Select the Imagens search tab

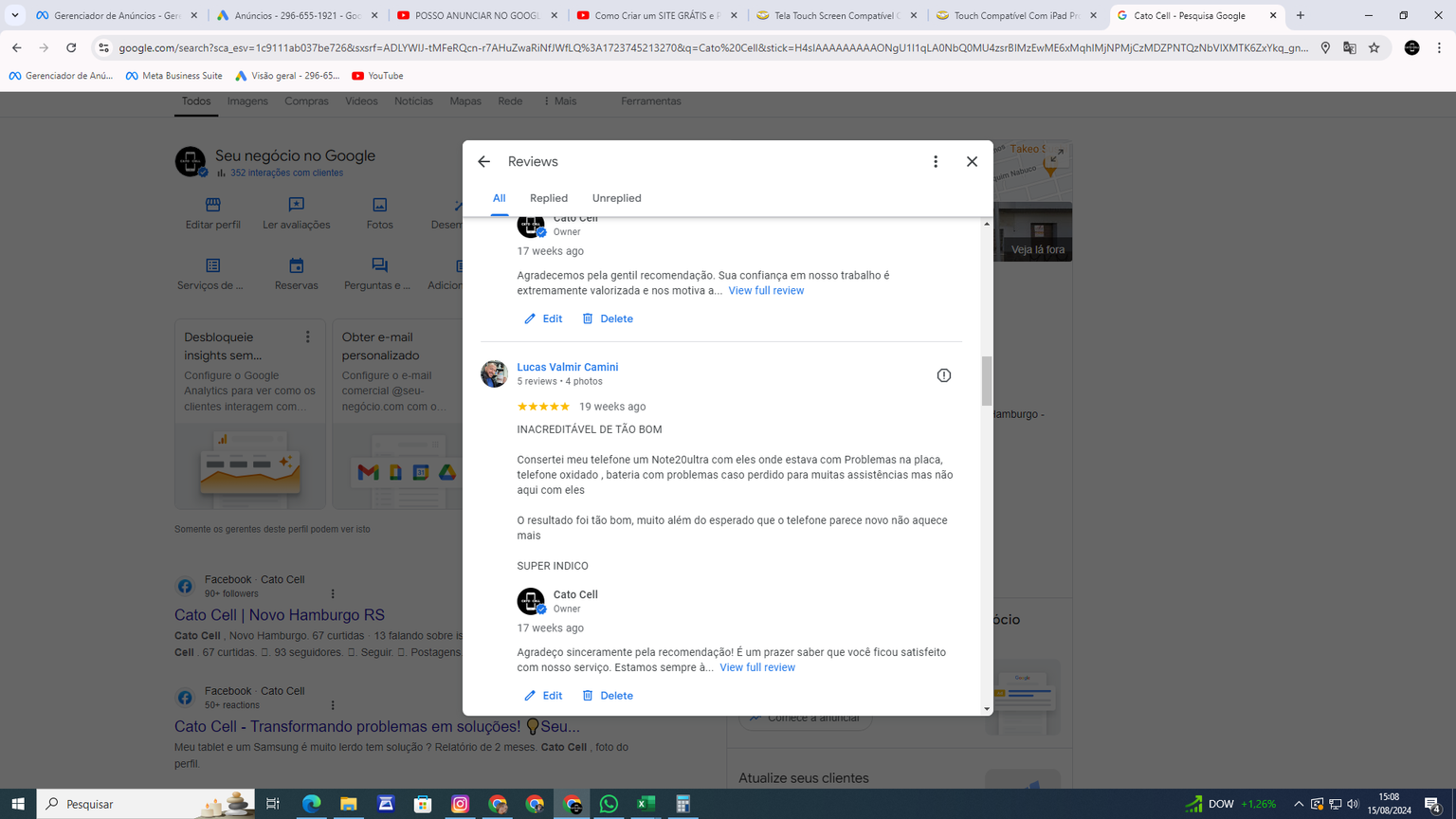[x=247, y=101]
